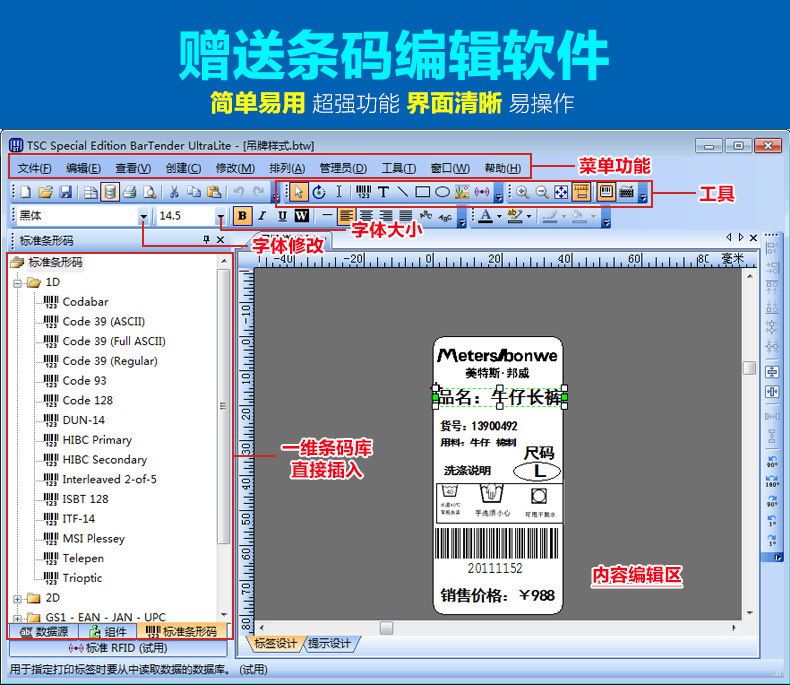Select the rectangle shape tool
Viewport: 790px width, 685px height.
pos(422,192)
